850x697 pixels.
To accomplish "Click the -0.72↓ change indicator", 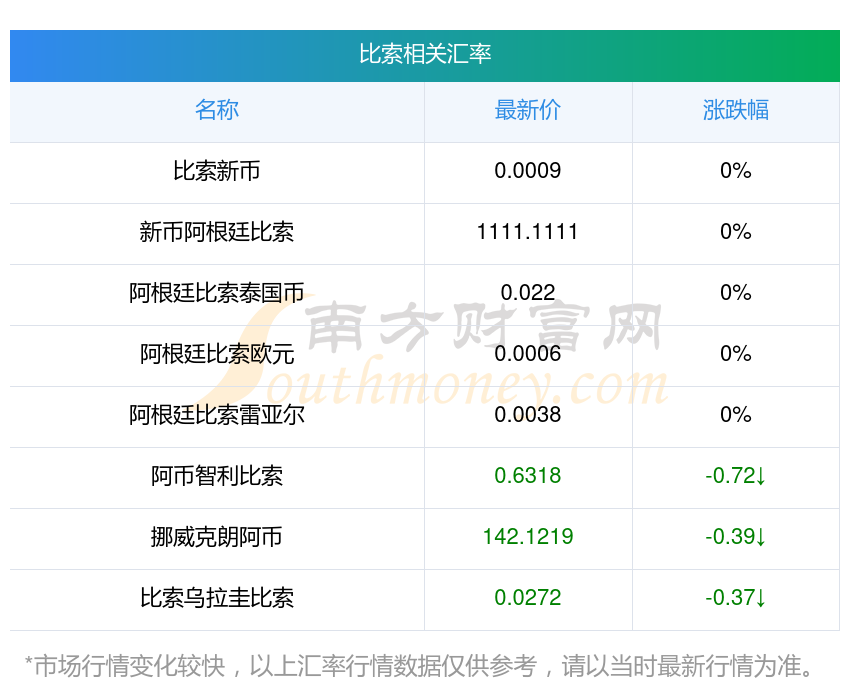I will [x=736, y=476].
